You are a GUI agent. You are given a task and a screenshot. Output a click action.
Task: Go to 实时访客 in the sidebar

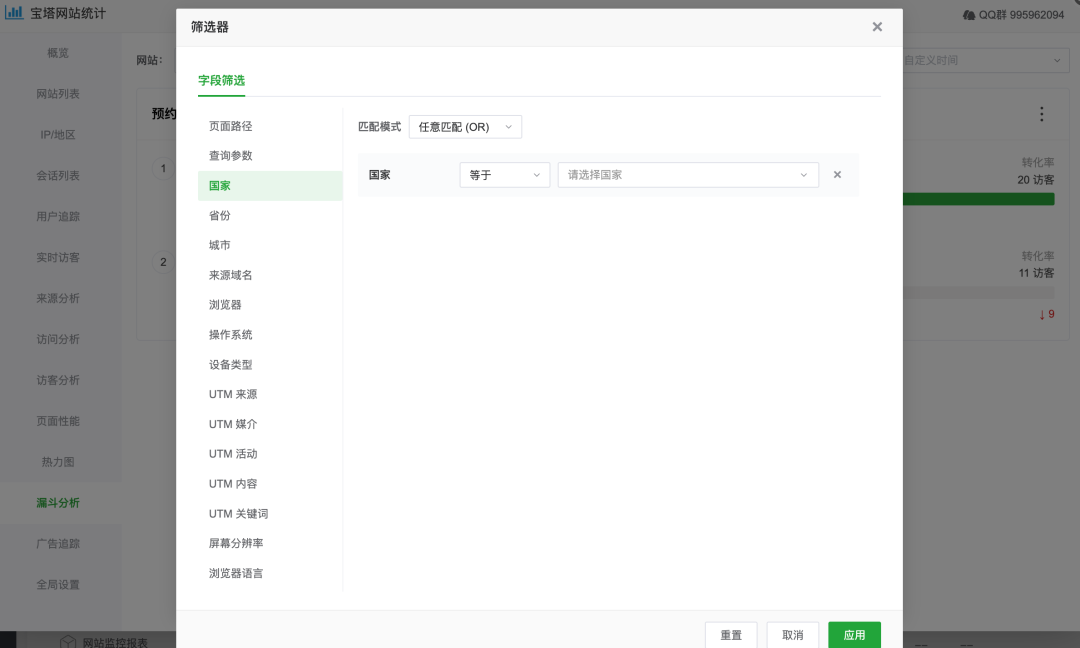click(59, 258)
